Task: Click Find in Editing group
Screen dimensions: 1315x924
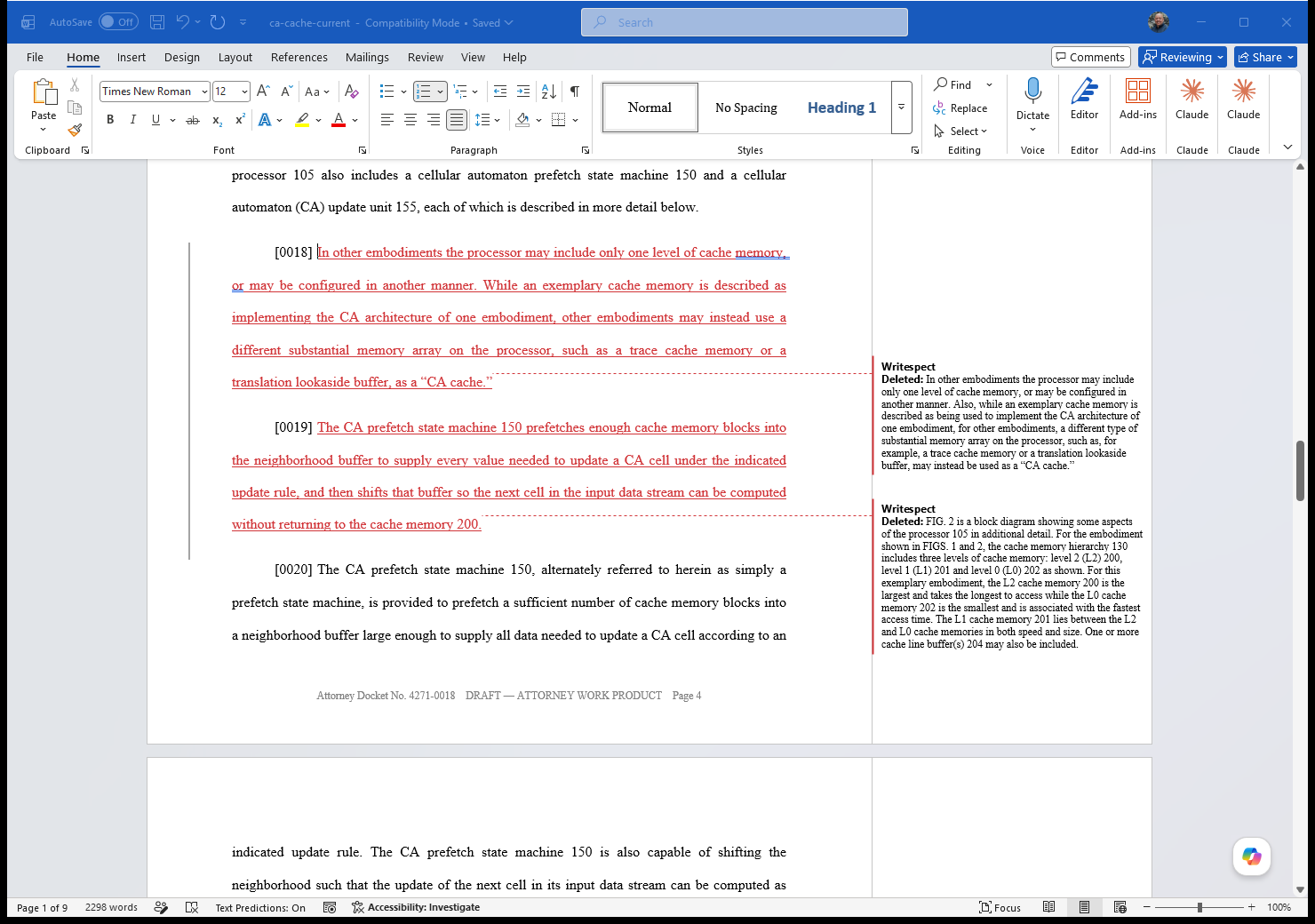Action: tap(952, 84)
